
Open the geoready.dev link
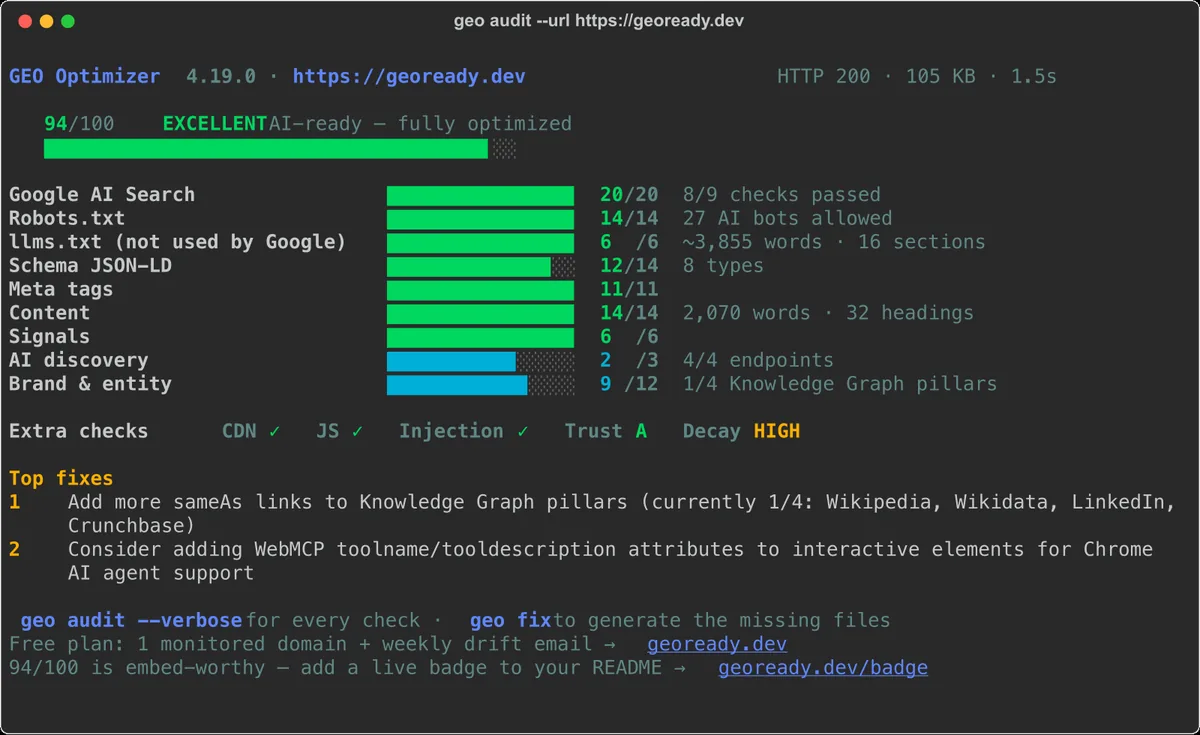click(717, 644)
